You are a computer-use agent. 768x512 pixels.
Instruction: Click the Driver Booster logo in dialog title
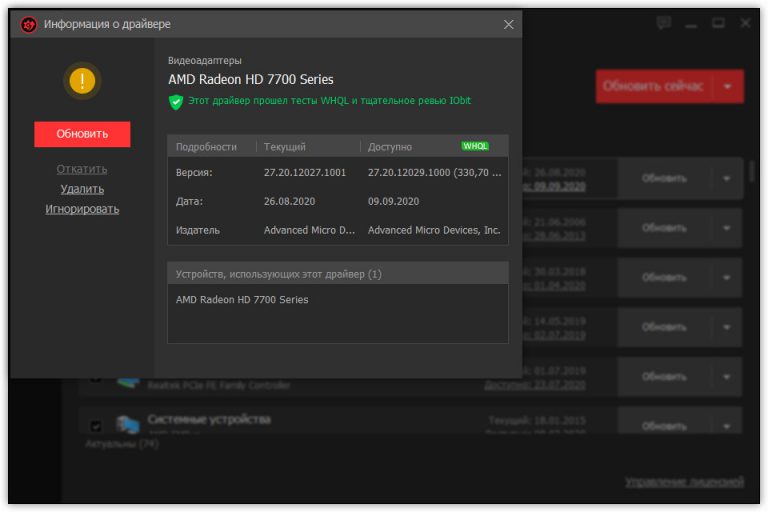[x=29, y=24]
